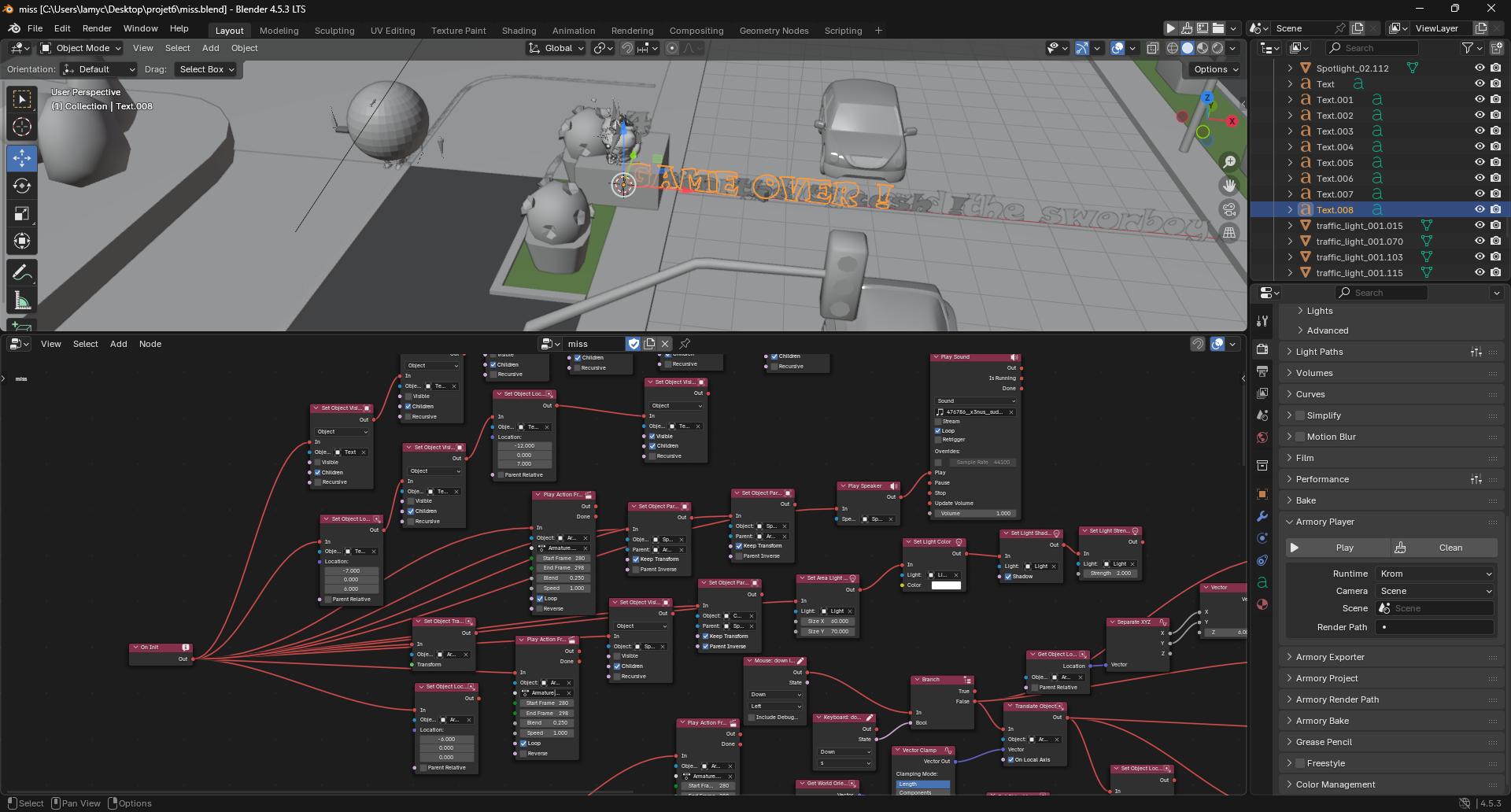1511x812 pixels.
Task: Switch to orthographic grid view icon
Action: [x=1229, y=233]
